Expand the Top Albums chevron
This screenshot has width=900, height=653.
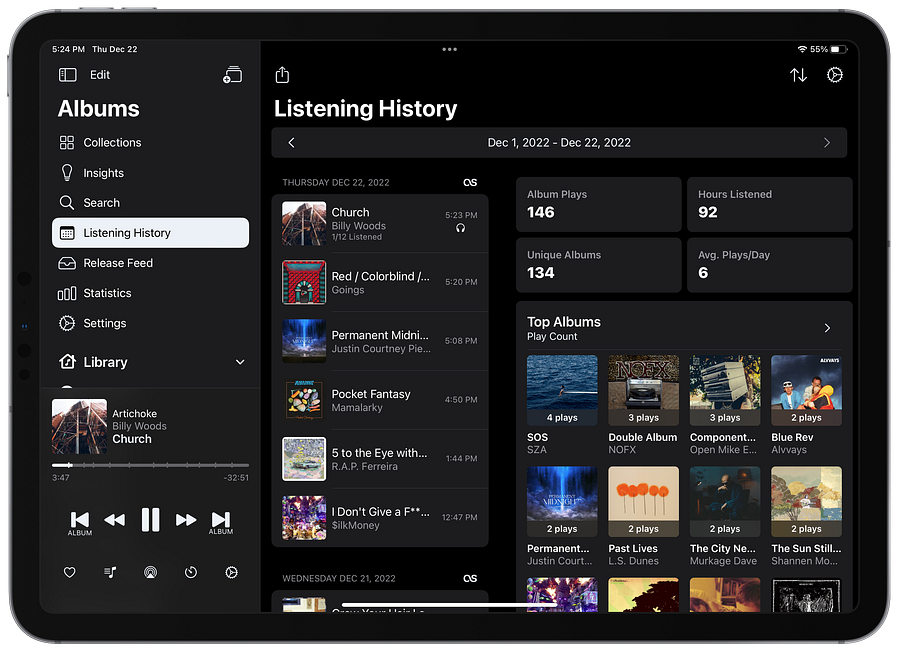(x=827, y=328)
